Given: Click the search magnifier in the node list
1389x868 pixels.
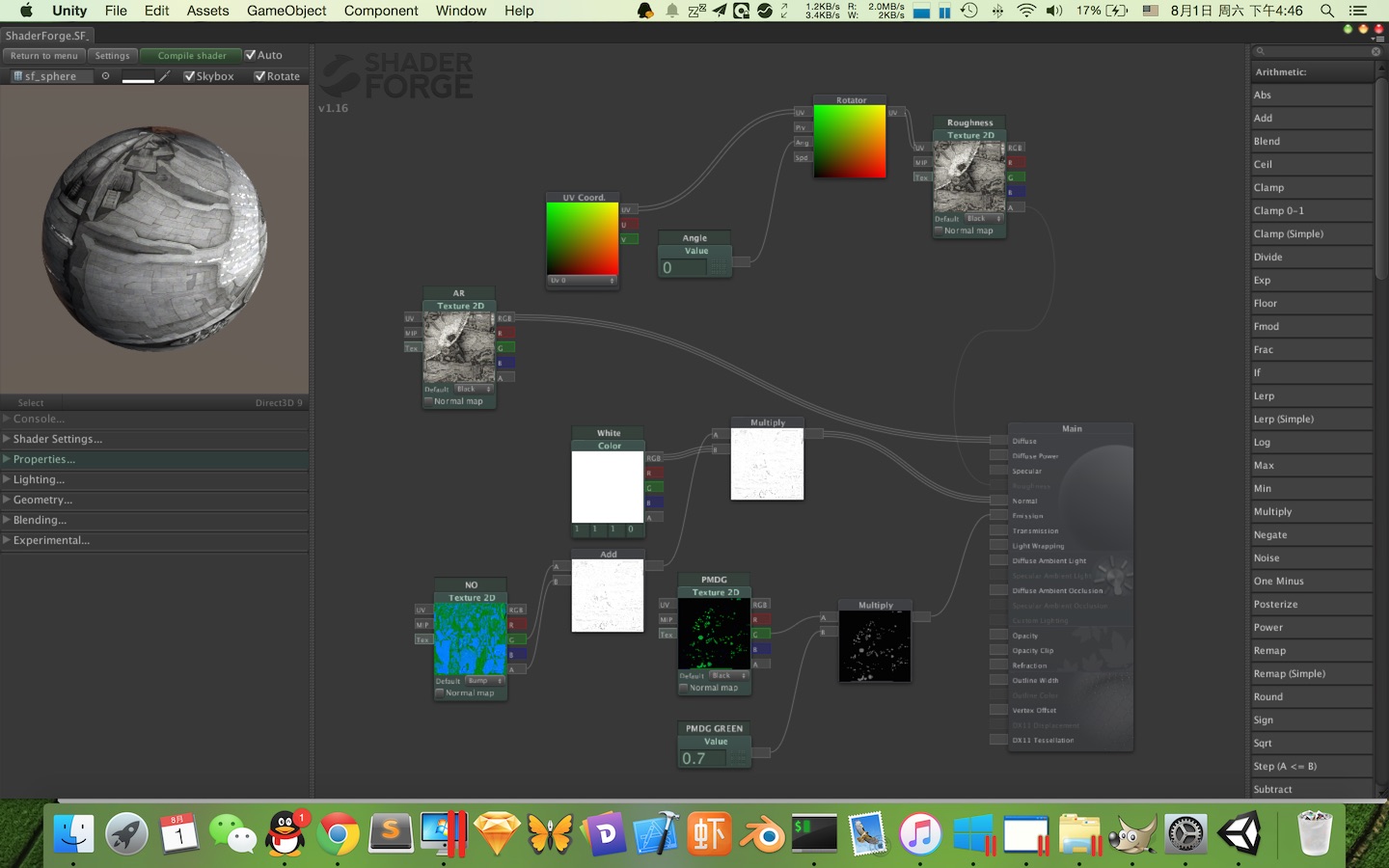Looking at the screenshot, I should click(1260, 51).
